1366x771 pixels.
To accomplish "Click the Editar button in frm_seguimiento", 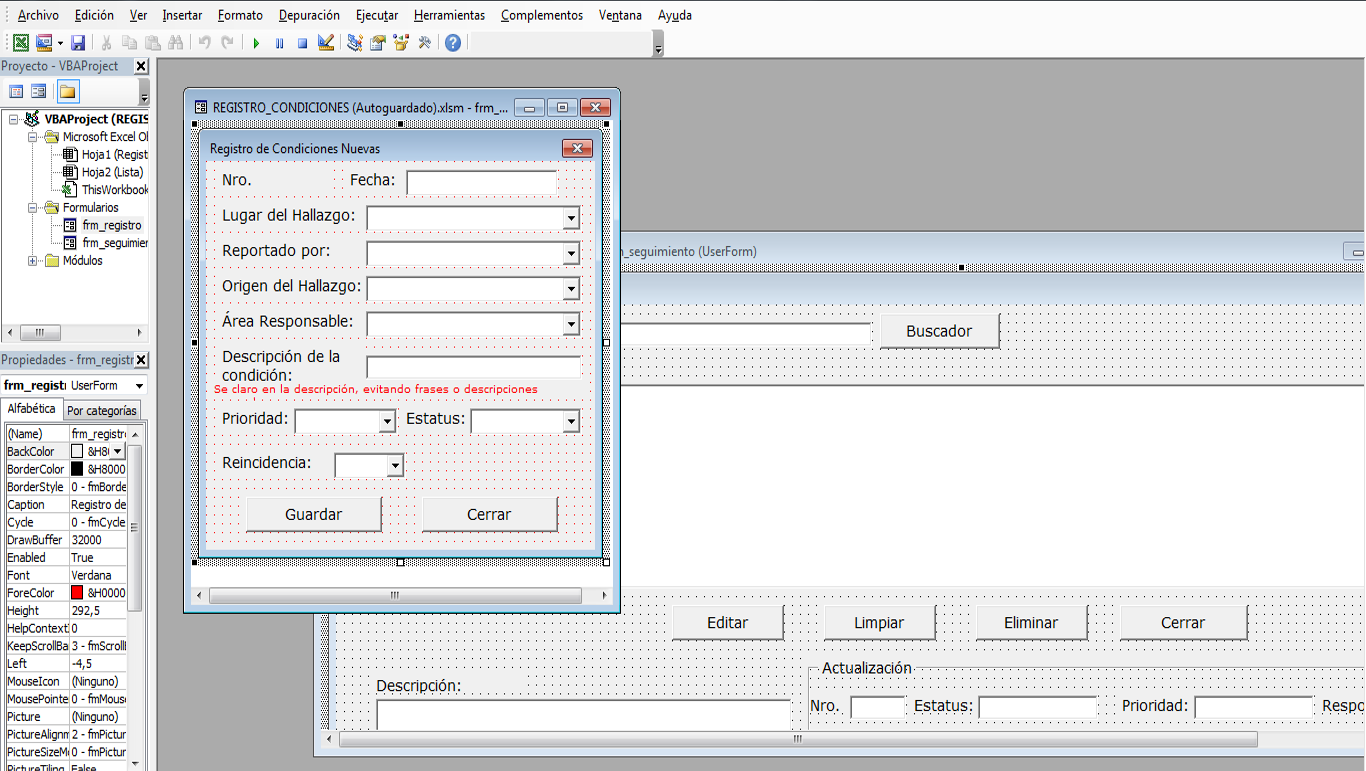I will pyautogui.click(x=727, y=622).
